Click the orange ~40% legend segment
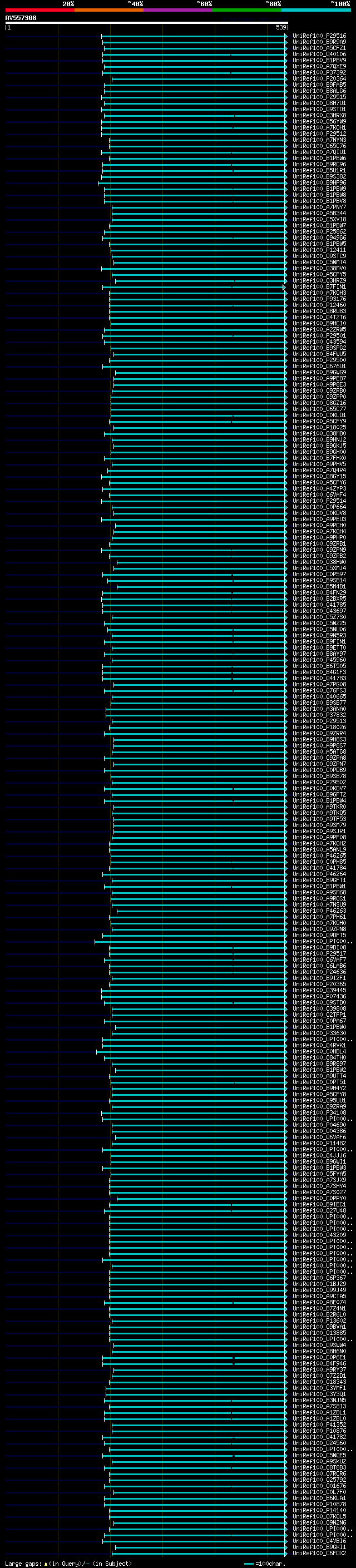 point(109,10)
